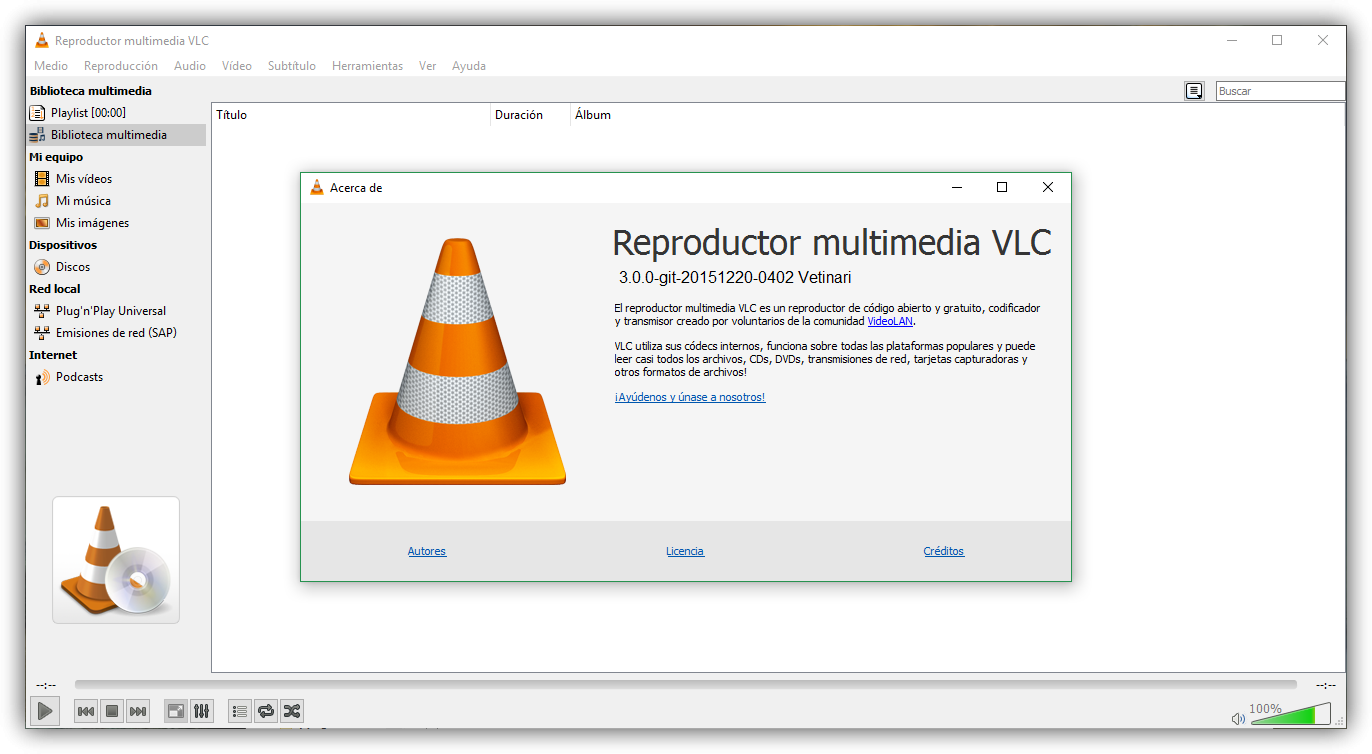Open the Subtítulo menu
Screen dimensions: 1372x754
(x=292, y=66)
